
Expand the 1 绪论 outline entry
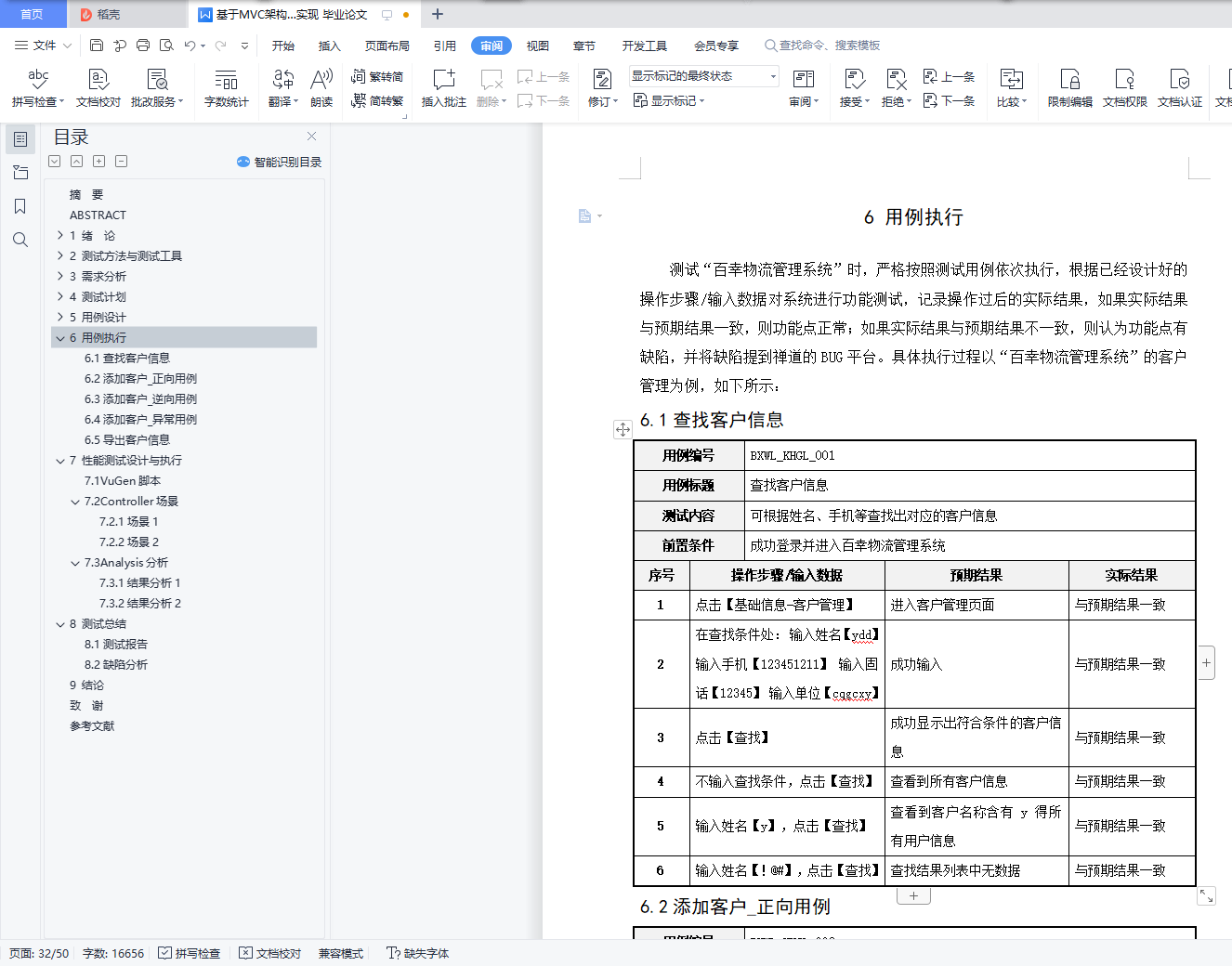[60, 236]
